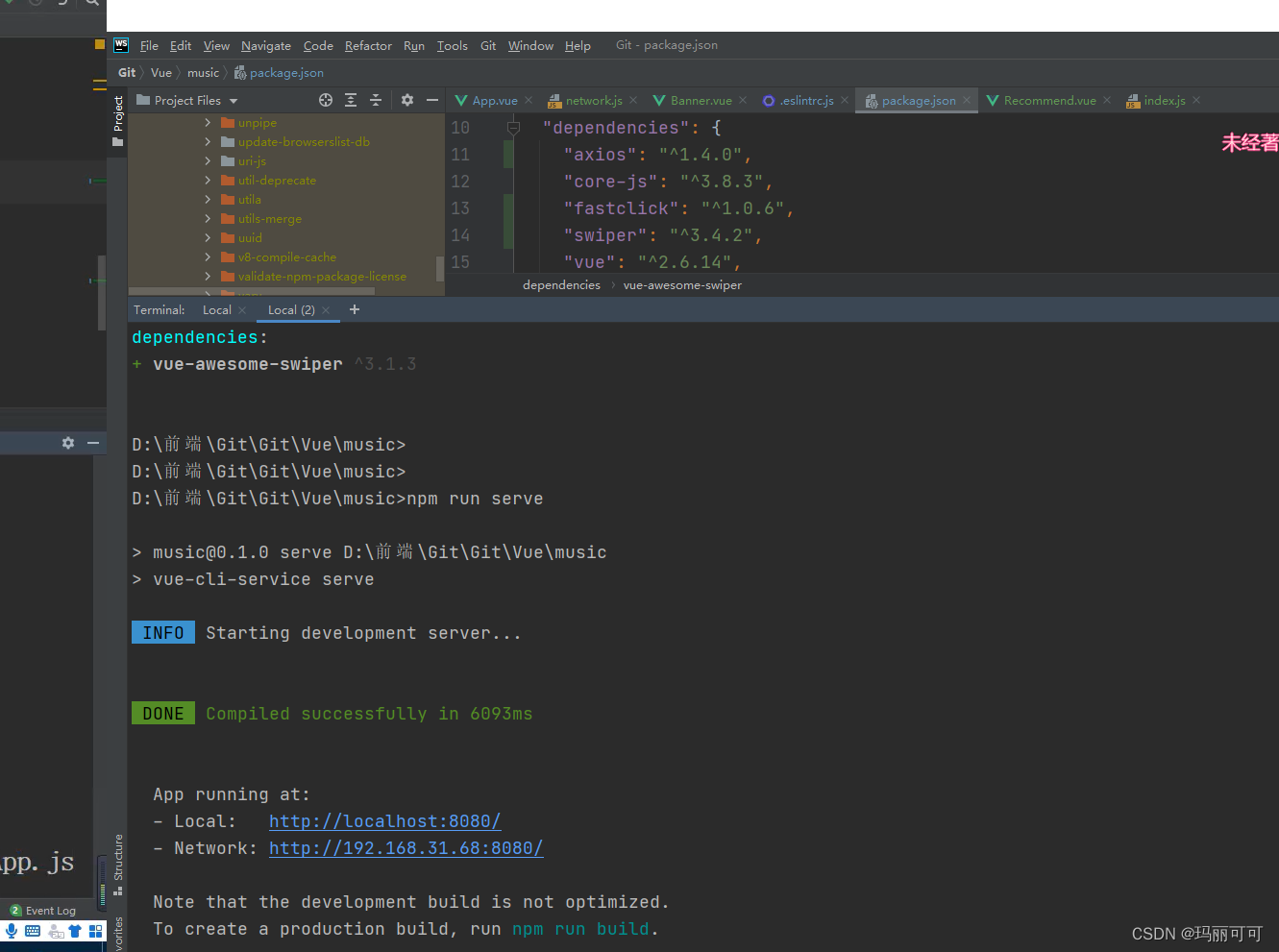Expand the update-browserslist-db folder
The width and height of the screenshot is (1279, 952).
pyautogui.click(x=208, y=141)
